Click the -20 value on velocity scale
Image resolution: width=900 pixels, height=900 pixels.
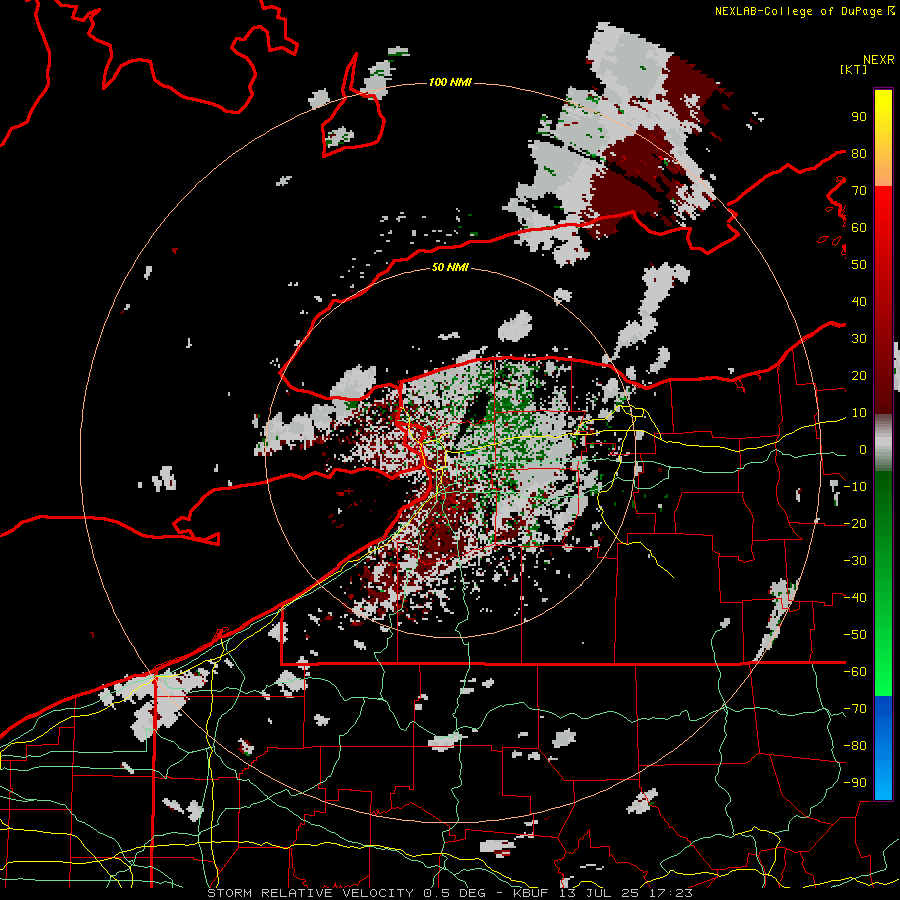pos(855,523)
